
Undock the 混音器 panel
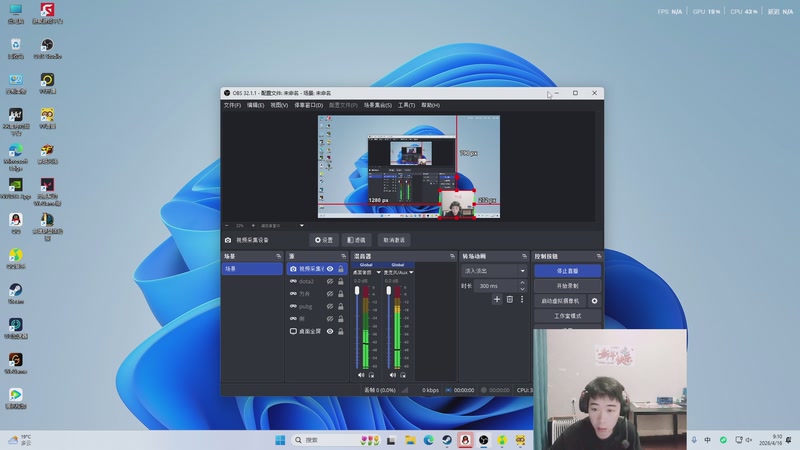tap(453, 256)
